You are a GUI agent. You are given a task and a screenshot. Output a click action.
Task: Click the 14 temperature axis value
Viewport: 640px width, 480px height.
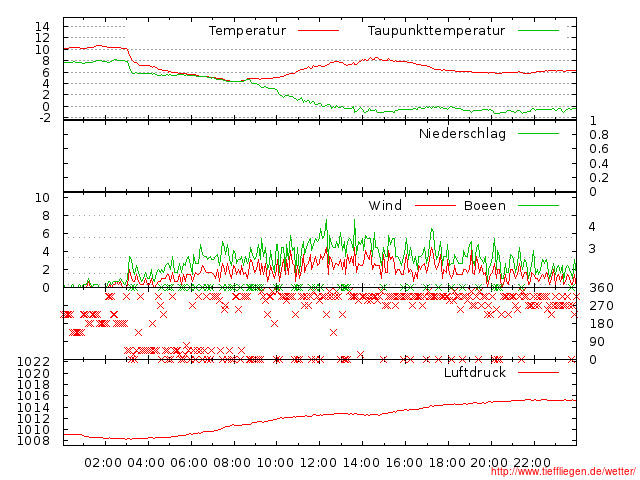42,27
